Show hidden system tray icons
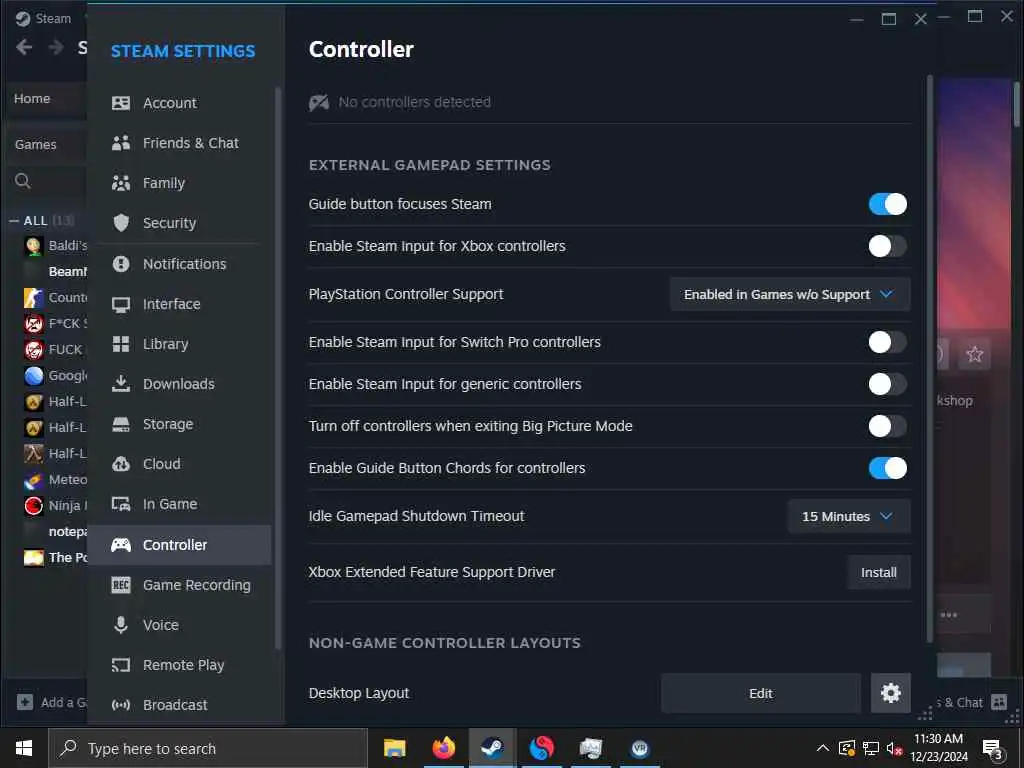The width and height of the screenshot is (1024, 768). 823,748
